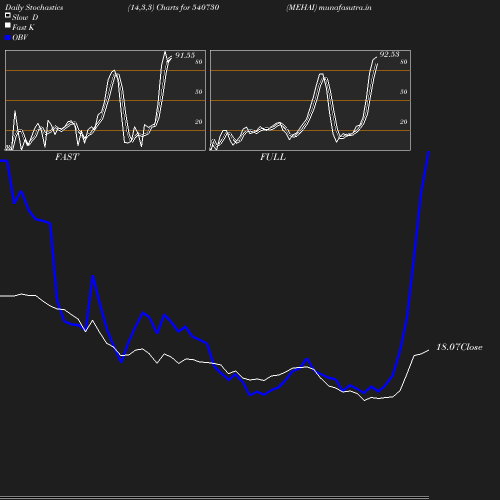Click the 50 axis label on FAST chart
Screen dimensions: 500x500
(199, 92)
